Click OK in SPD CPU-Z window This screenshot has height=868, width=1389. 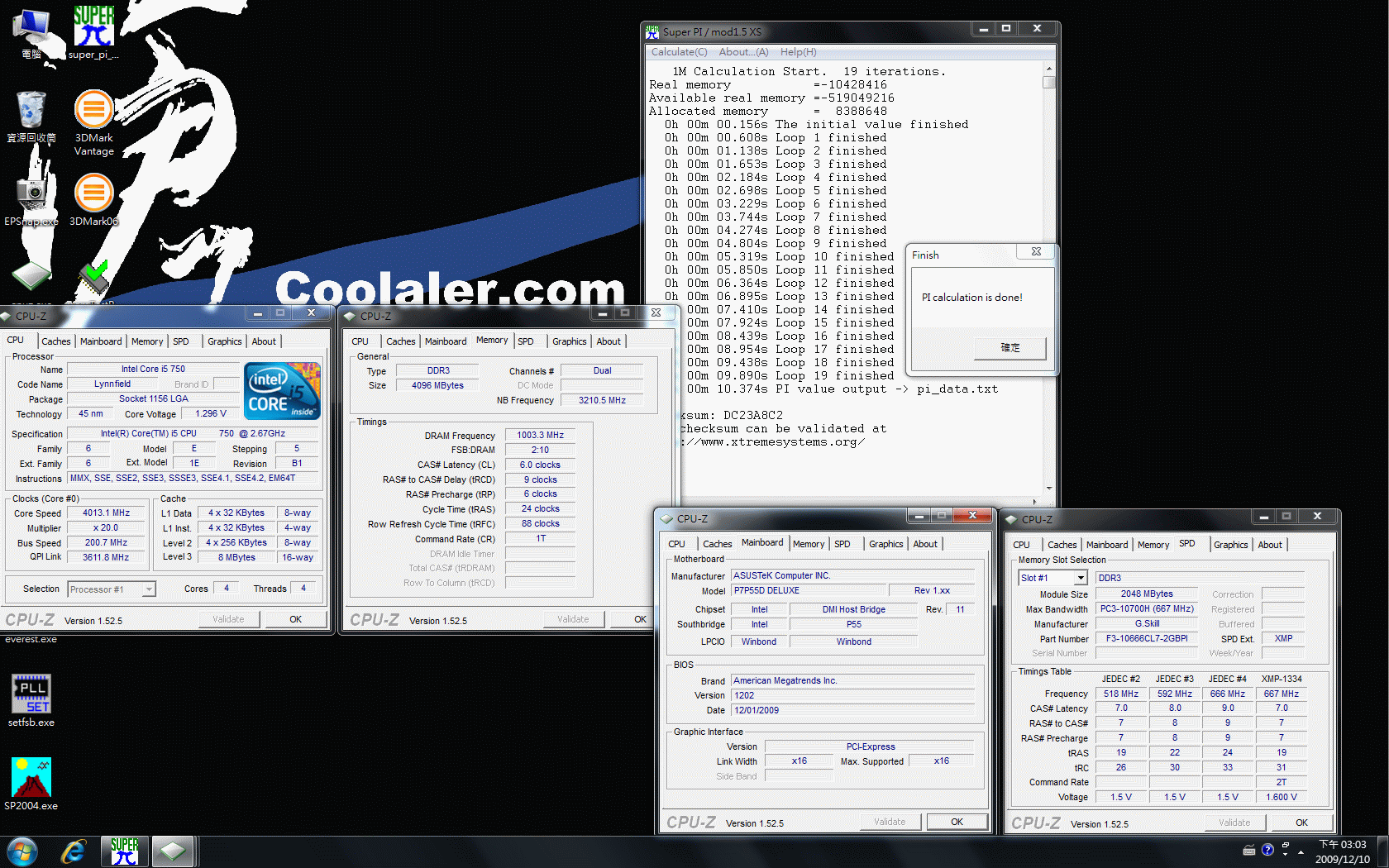click(1301, 823)
